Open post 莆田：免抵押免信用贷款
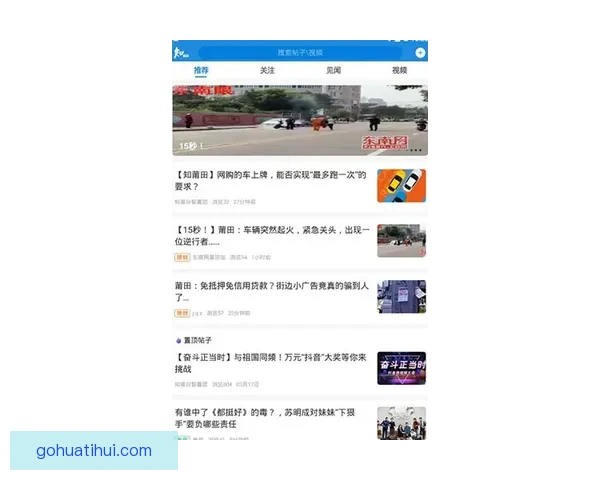 pyautogui.click(x=272, y=291)
